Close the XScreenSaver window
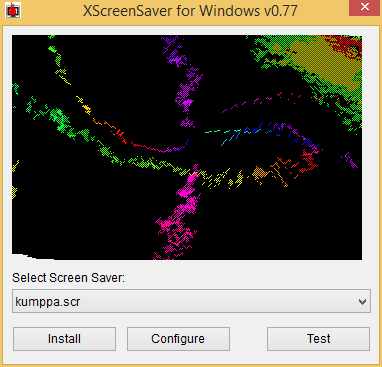 (x=365, y=7)
